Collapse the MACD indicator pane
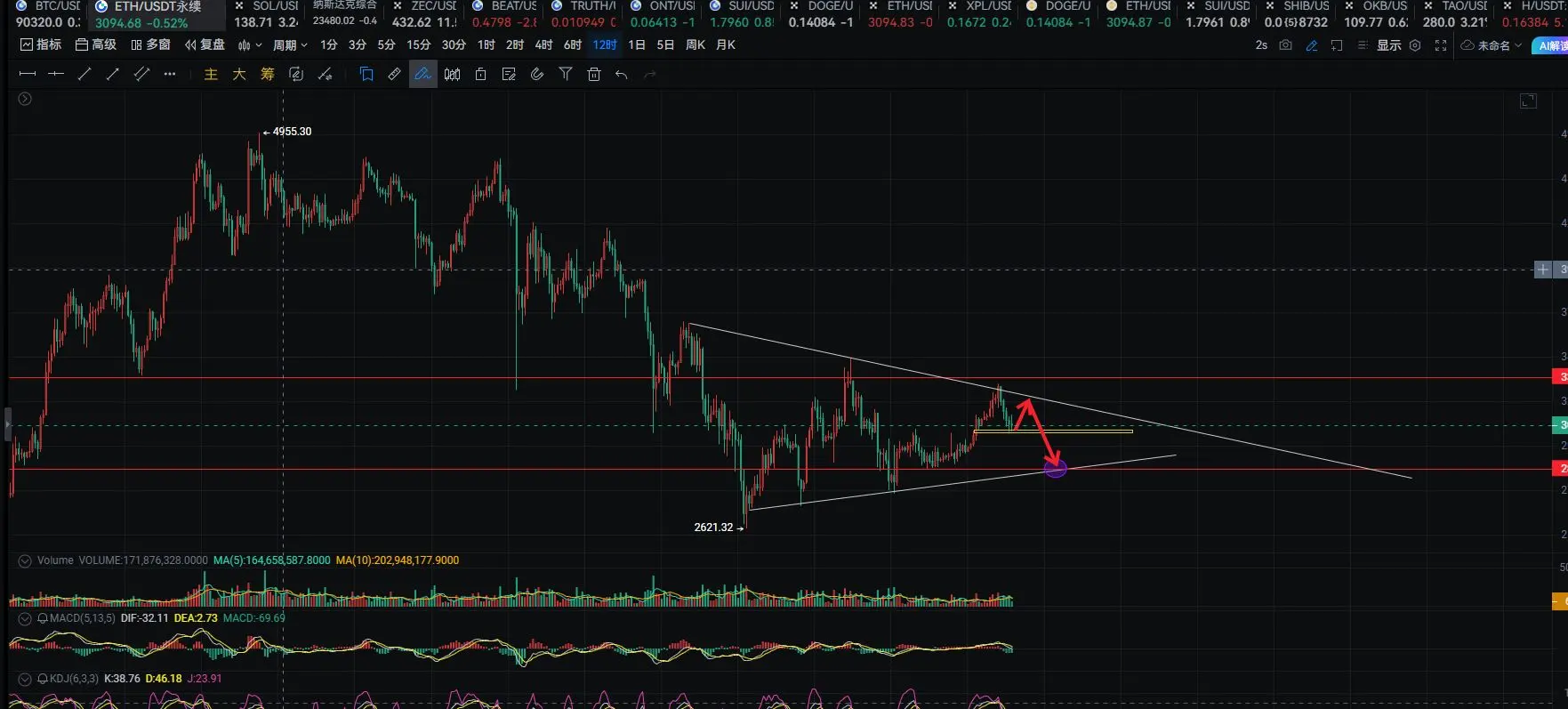 tap(25, 618)
